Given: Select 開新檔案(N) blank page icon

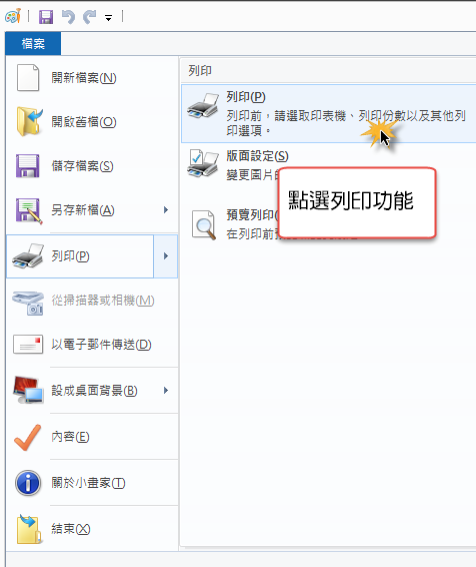Looking at the screenshot, I should pos(28,77).
